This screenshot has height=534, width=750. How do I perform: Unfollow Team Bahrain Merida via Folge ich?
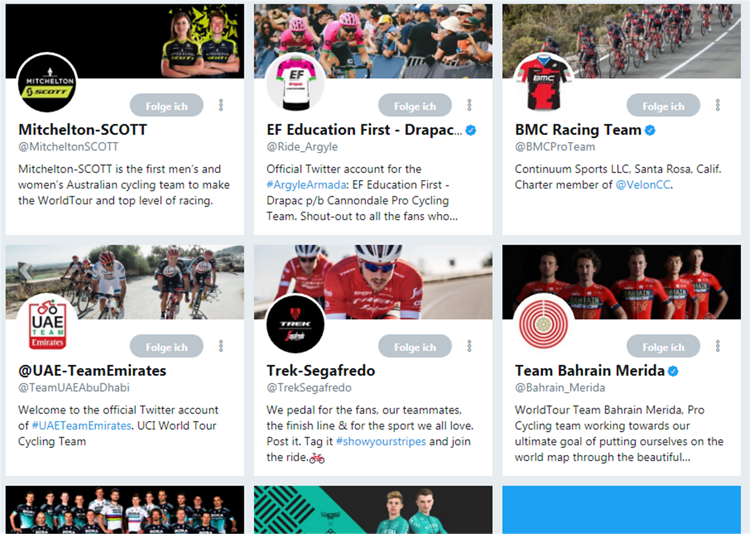663,346
